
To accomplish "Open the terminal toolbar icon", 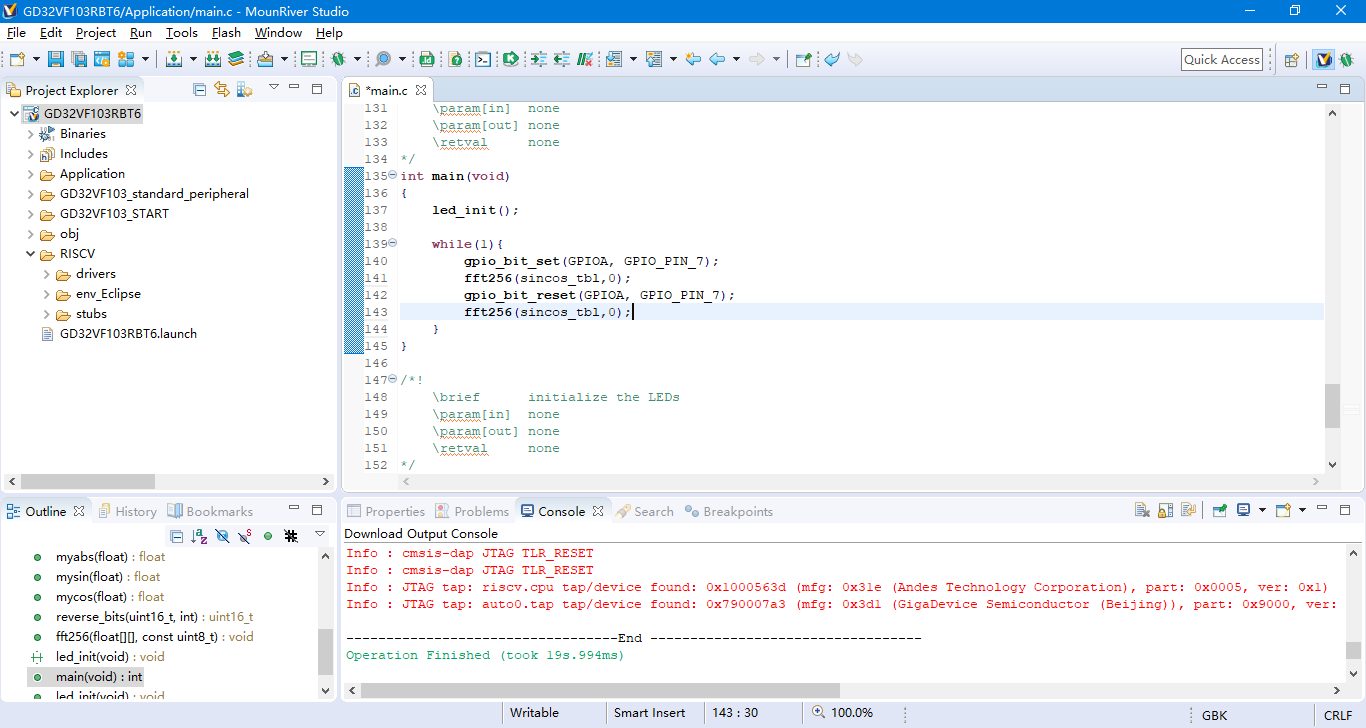I will pos(482,59).
